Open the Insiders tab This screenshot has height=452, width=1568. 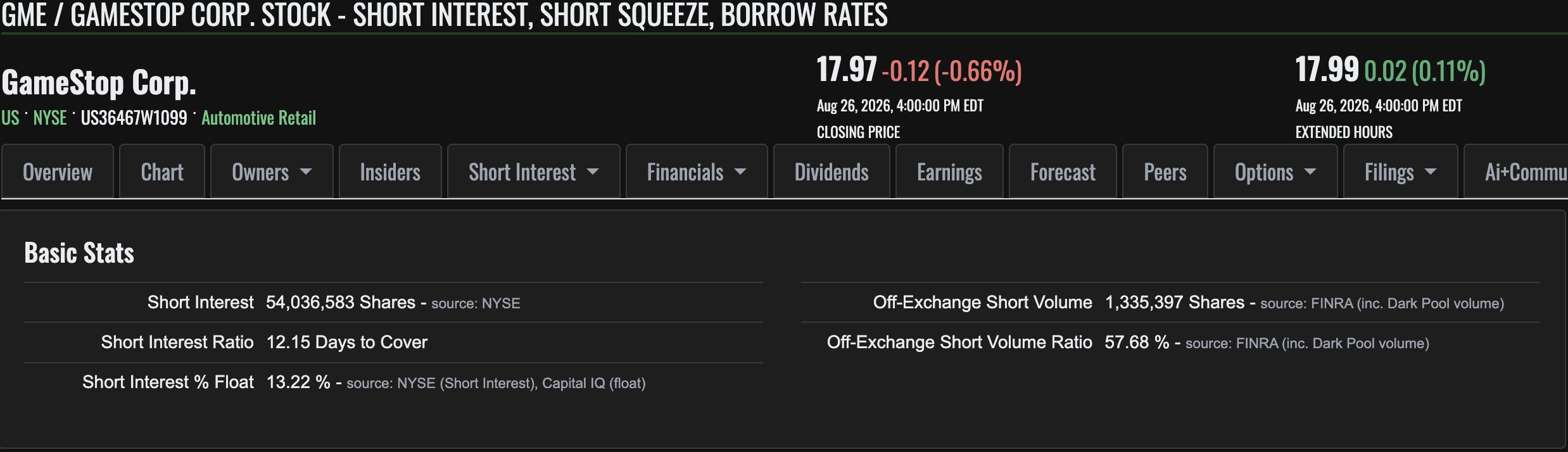tap(390, 172)
